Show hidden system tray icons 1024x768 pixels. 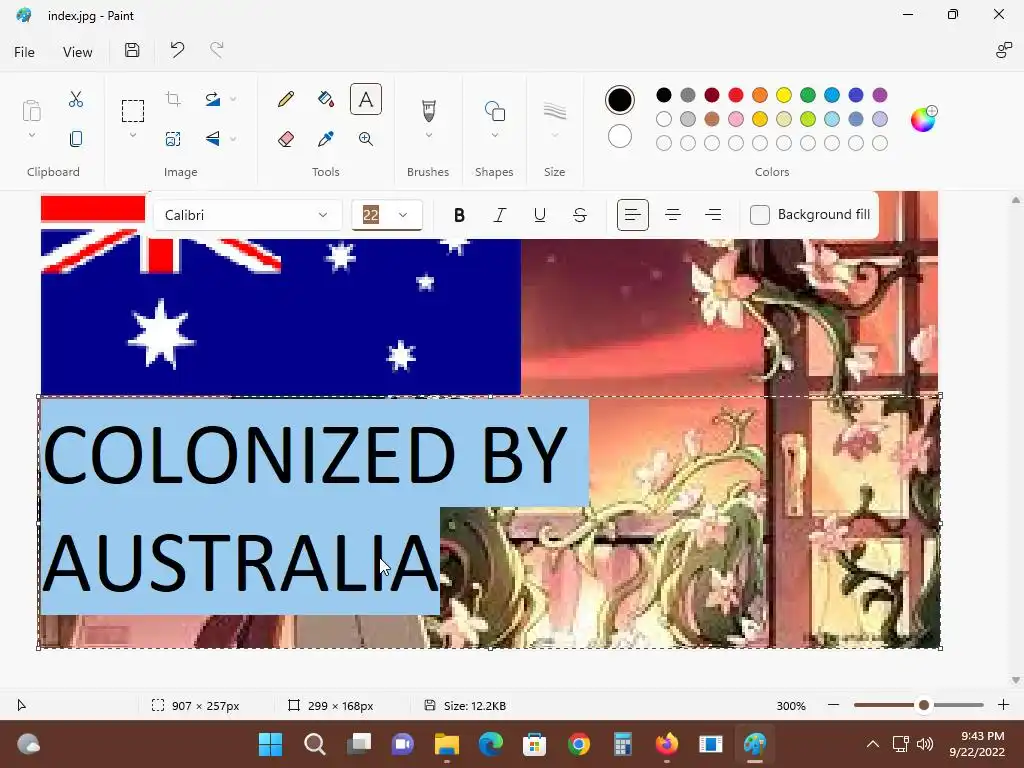872,744
